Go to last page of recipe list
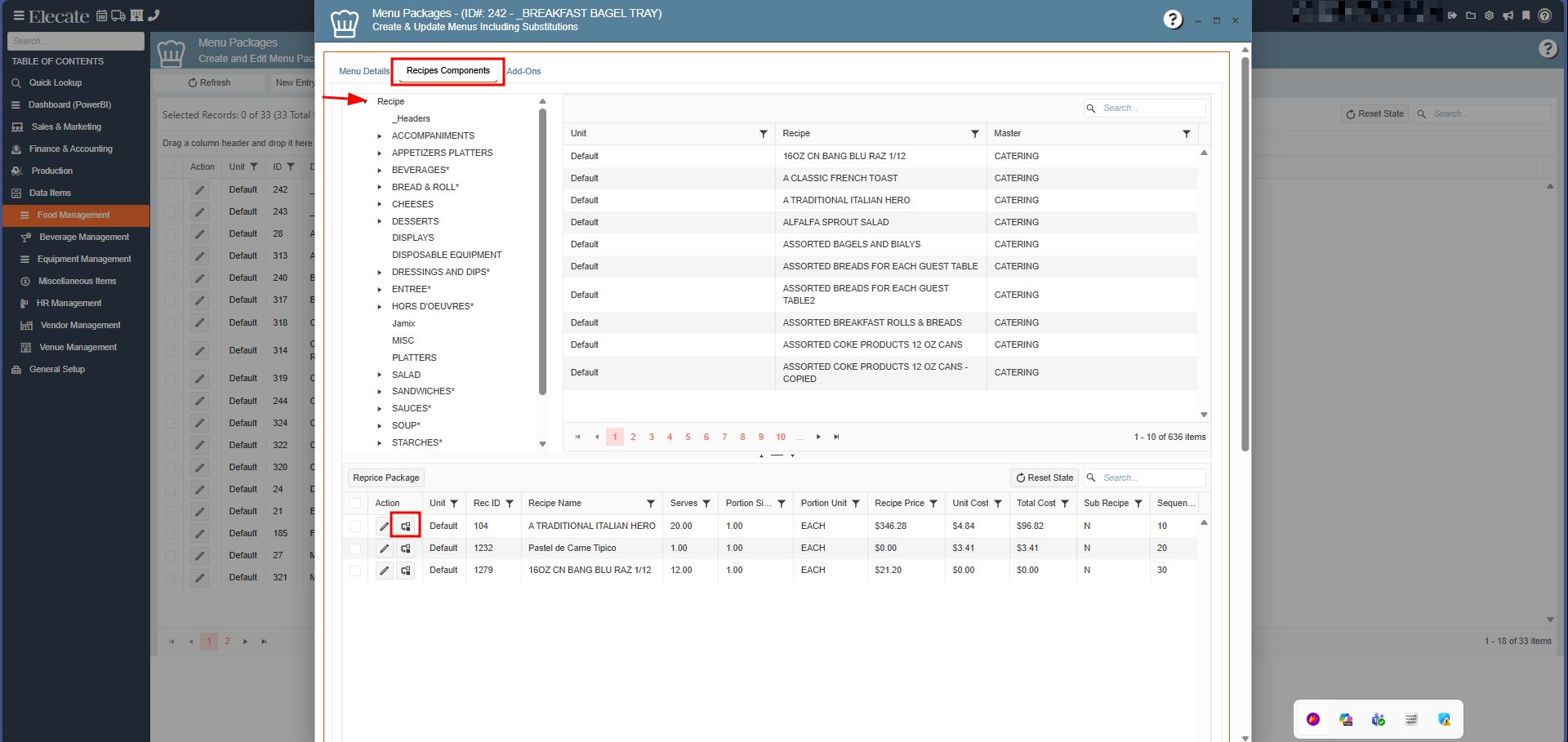 836,438
